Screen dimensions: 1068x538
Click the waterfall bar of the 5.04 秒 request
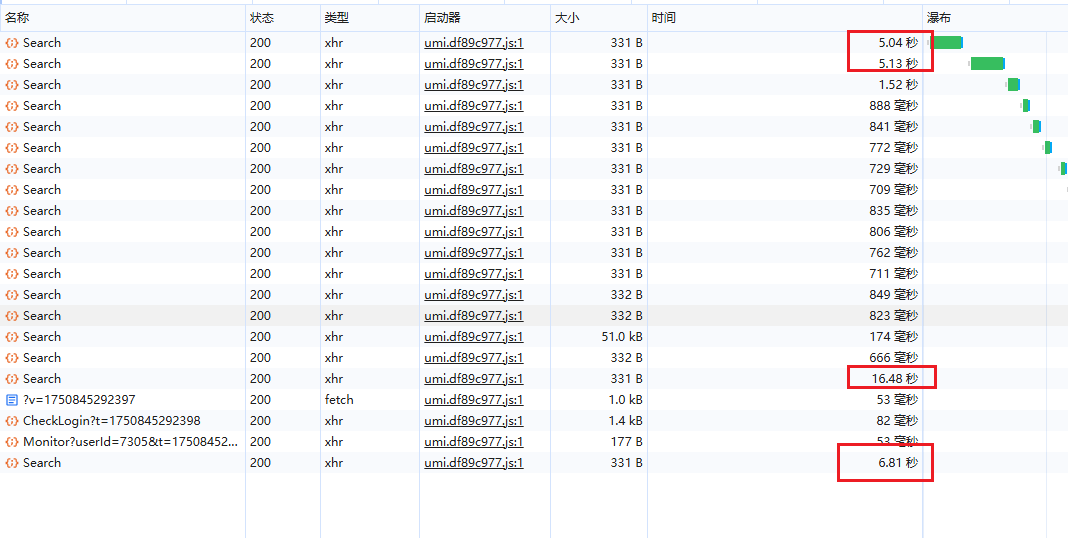(946, 43)
